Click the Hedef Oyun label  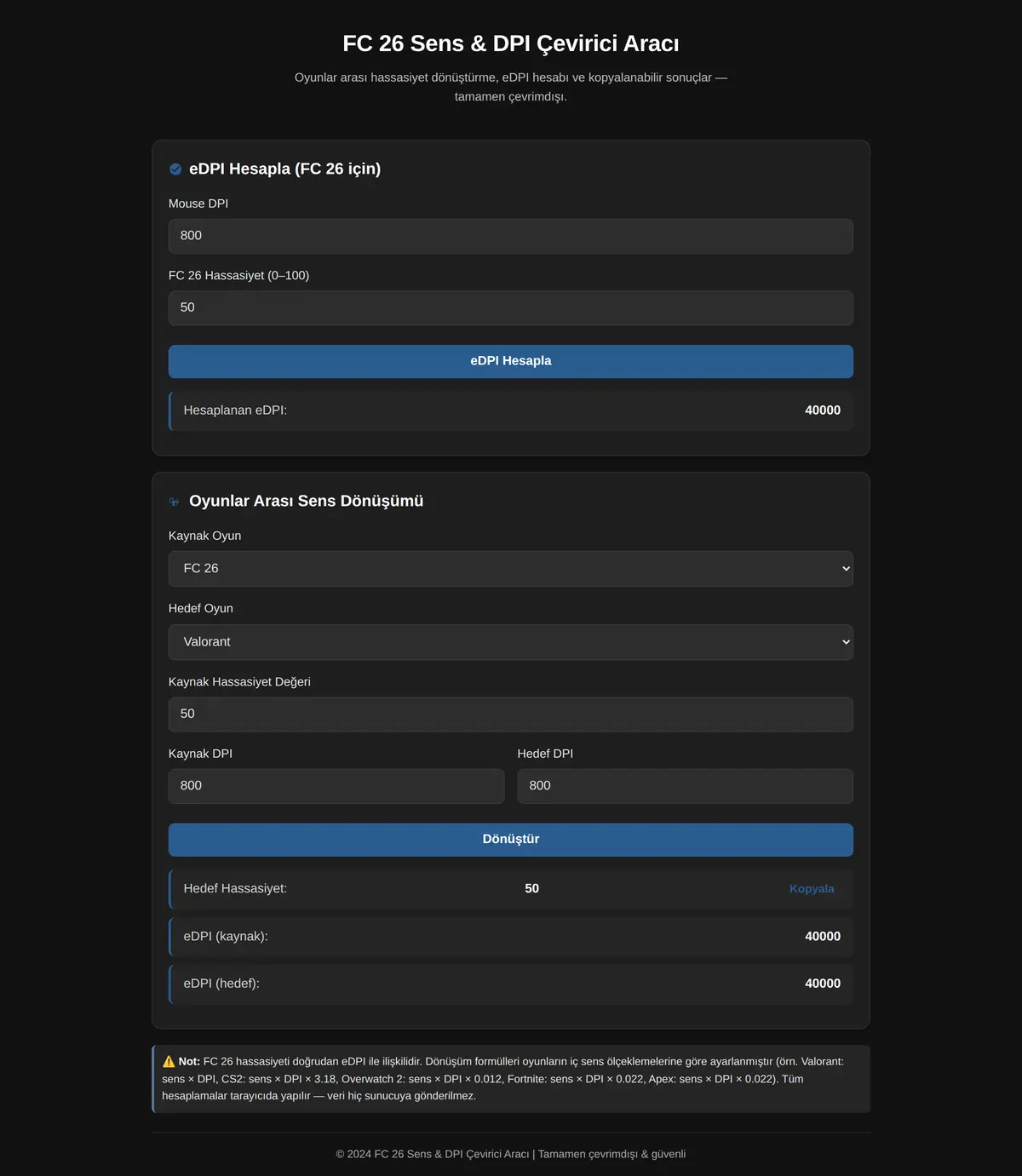click(x=201, y=608)
